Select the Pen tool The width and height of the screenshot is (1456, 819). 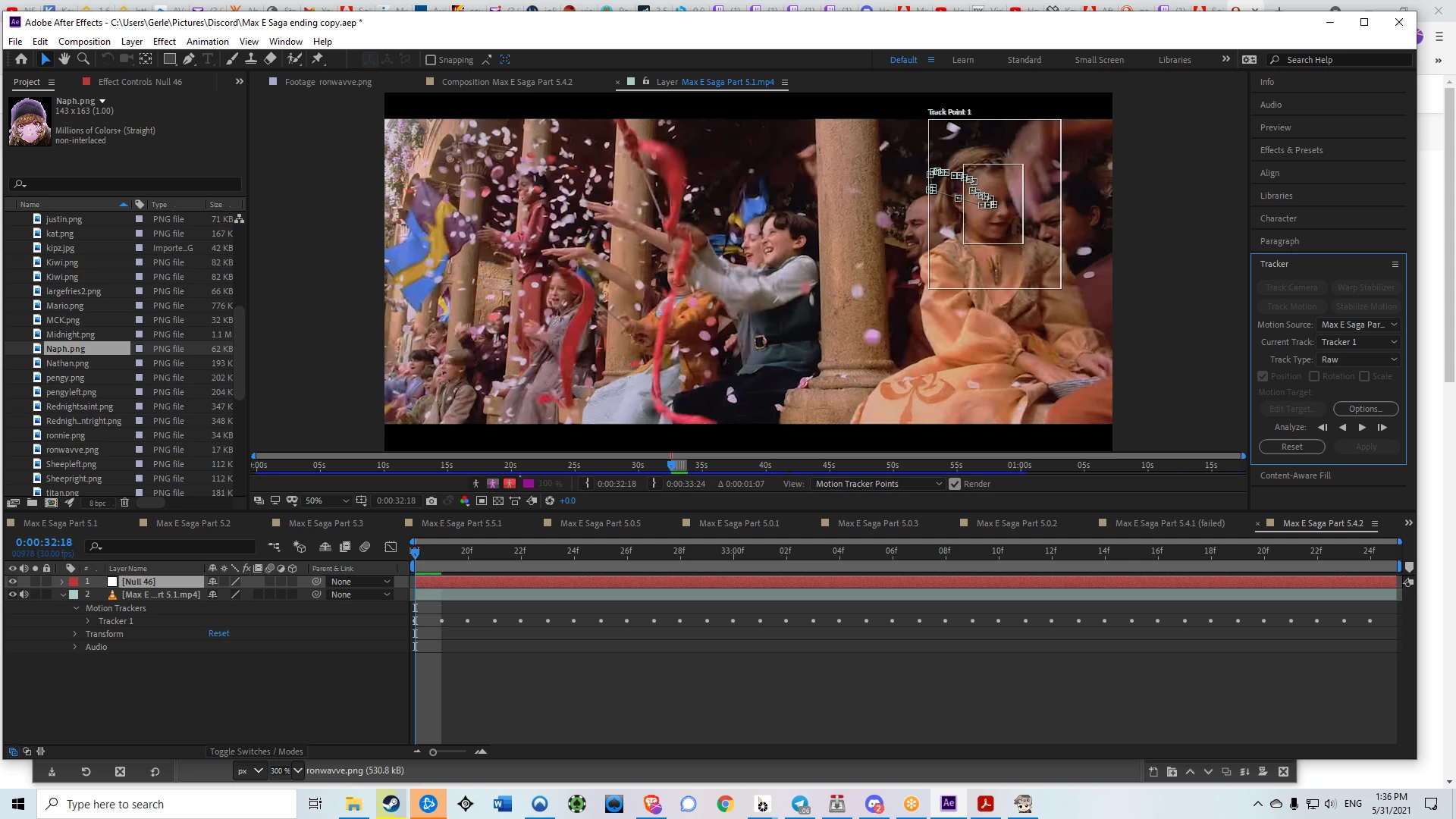coord(189,59)
